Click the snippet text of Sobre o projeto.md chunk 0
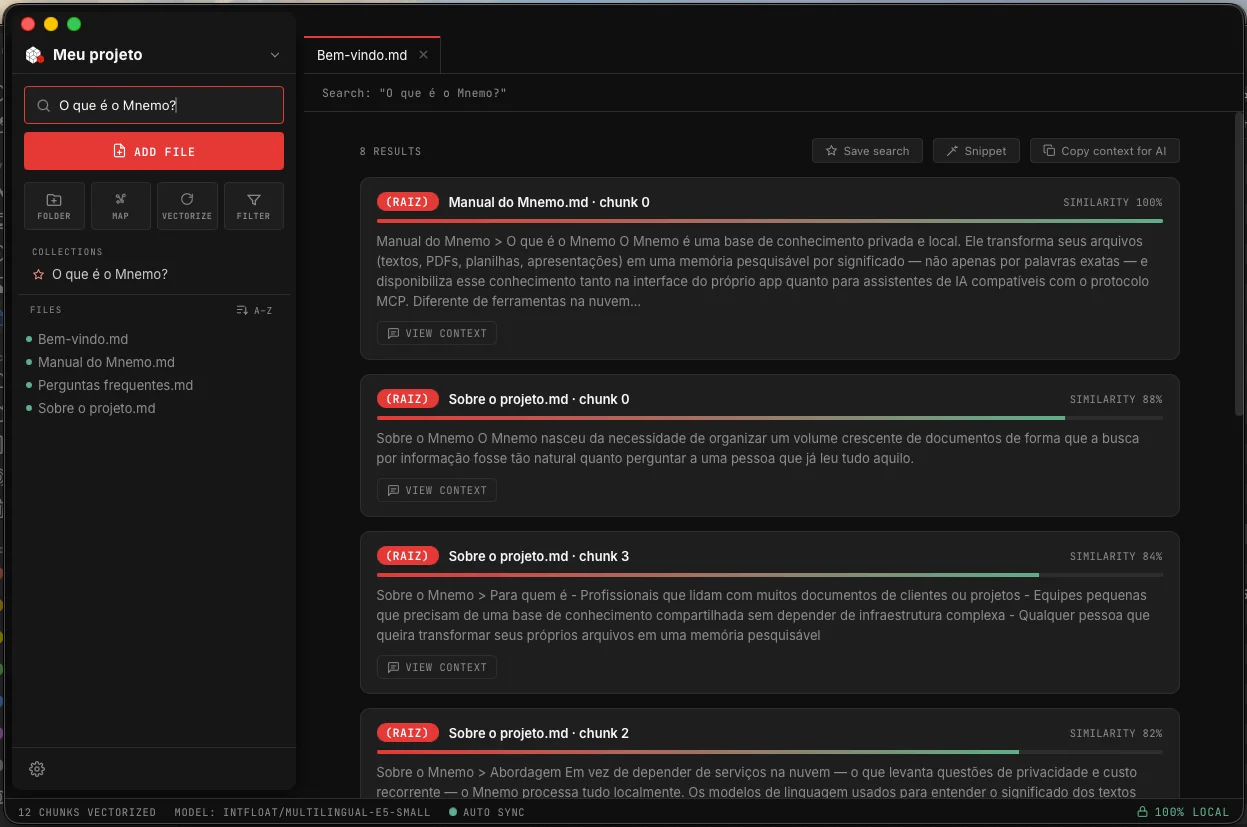 point(757,448)
